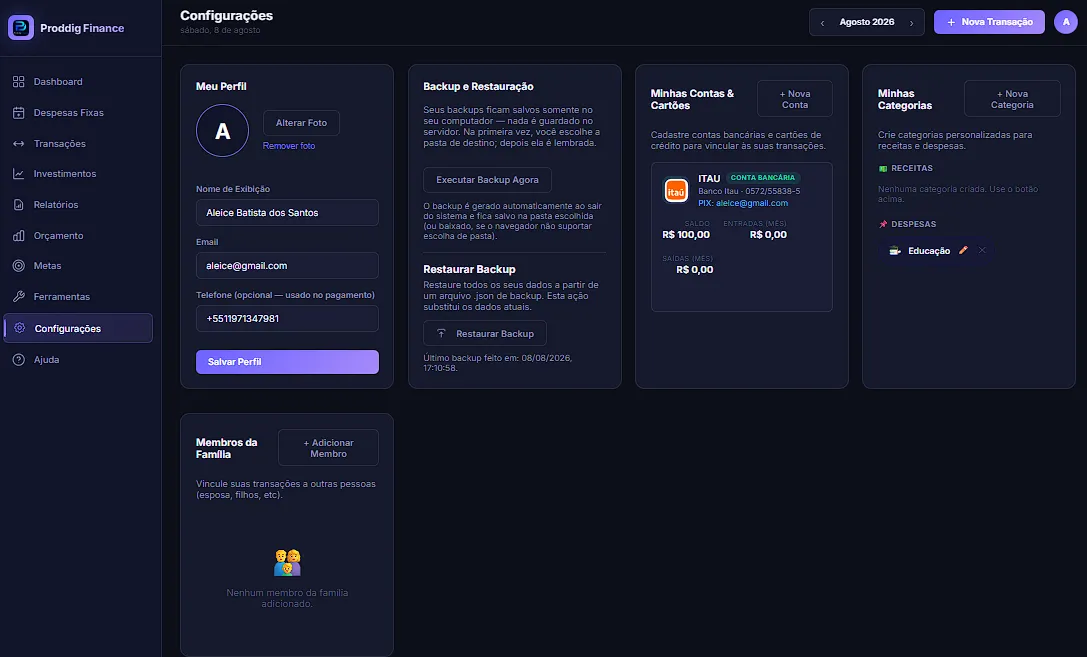The image size is (1087, 657).
Task: Click the large profile photo circle
Action: click(223, 130)
